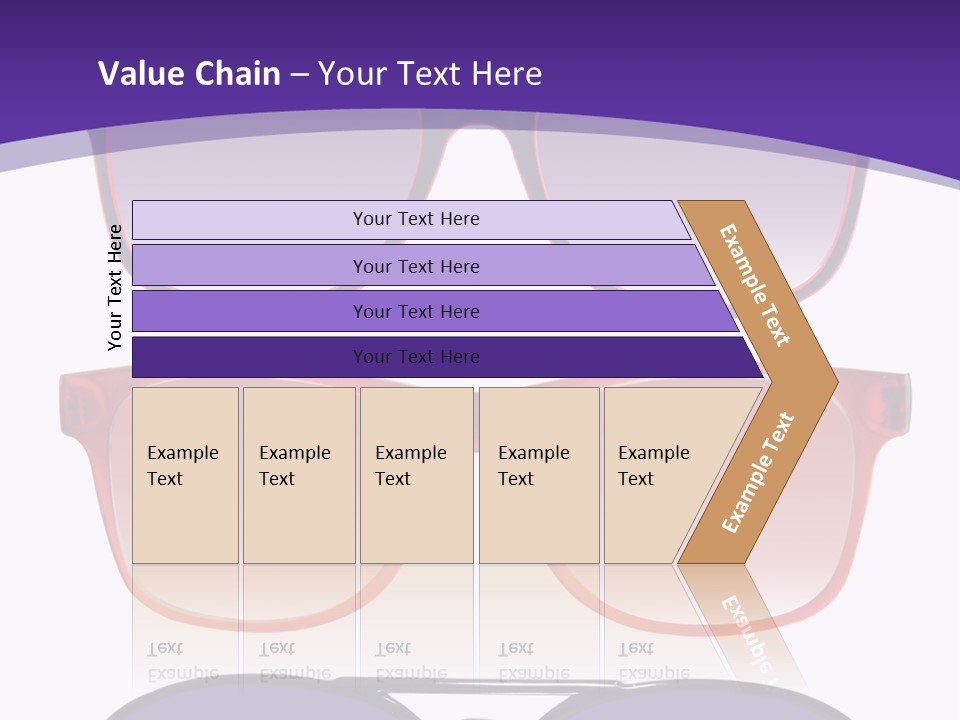960x720 pixels.
Task: Select the darkest purple bottom bar
Action: coord(415,357)
